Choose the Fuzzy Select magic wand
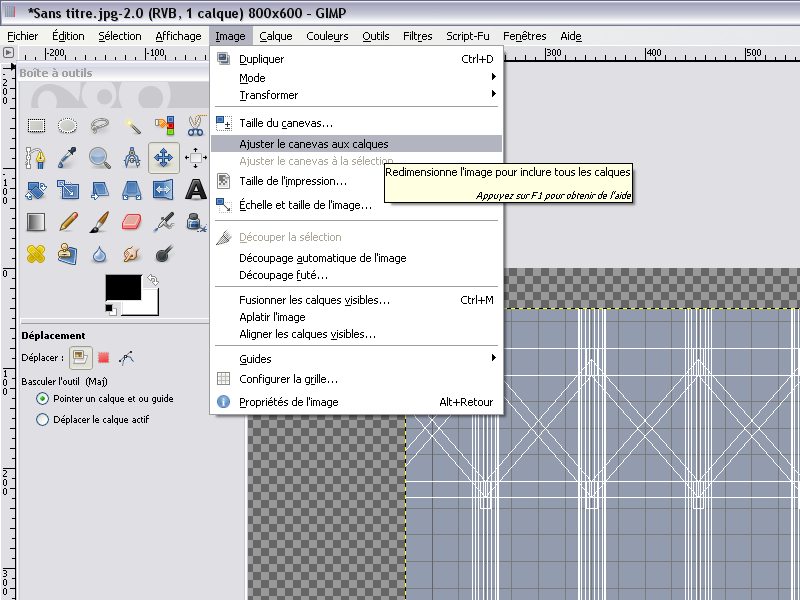This screenshot has height=600, width=800. (132, 126)
